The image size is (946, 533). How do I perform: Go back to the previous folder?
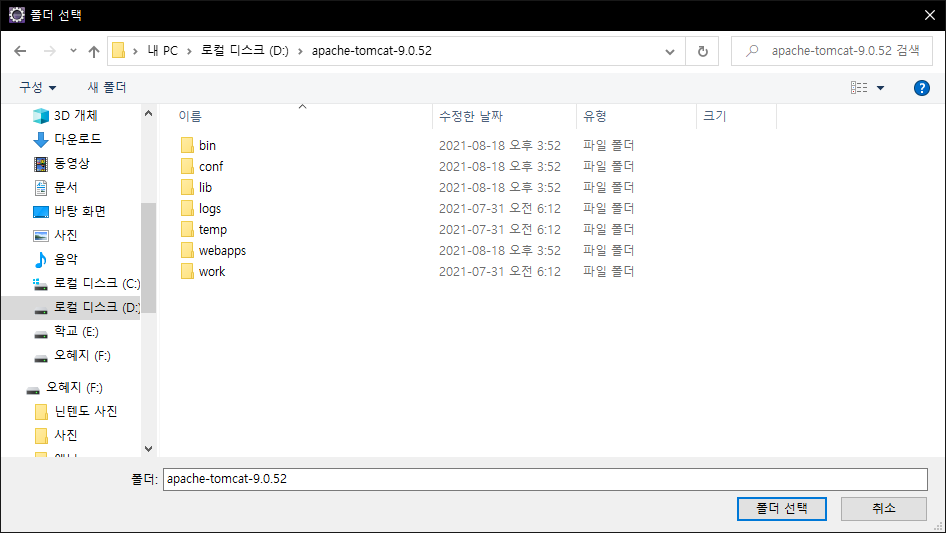pyautogui.click(x=20, y=51)
